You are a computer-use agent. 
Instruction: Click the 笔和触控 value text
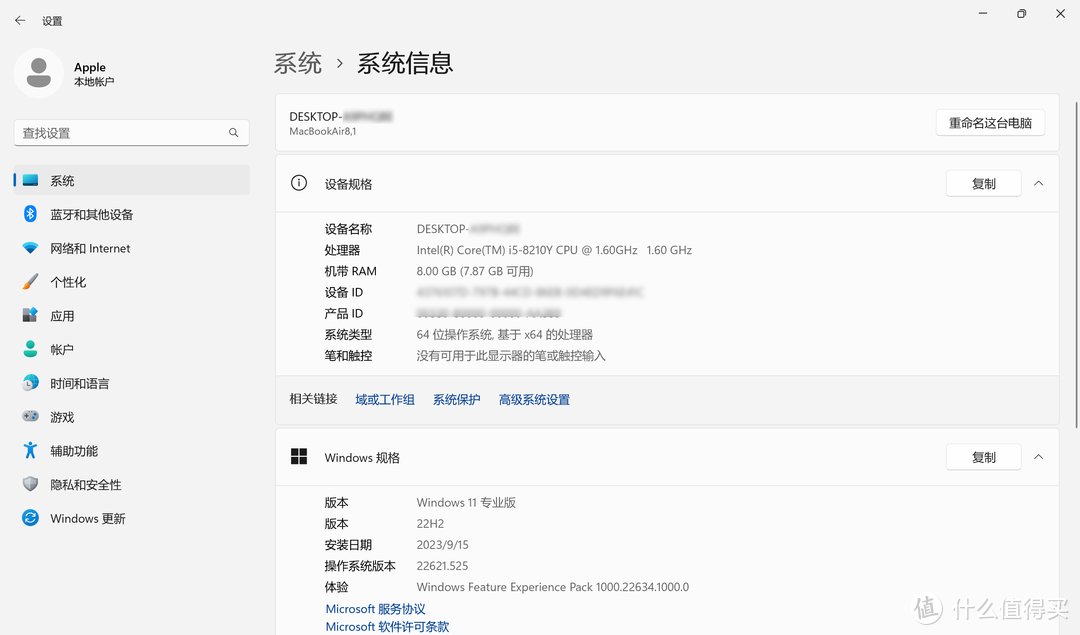[510, 356]
